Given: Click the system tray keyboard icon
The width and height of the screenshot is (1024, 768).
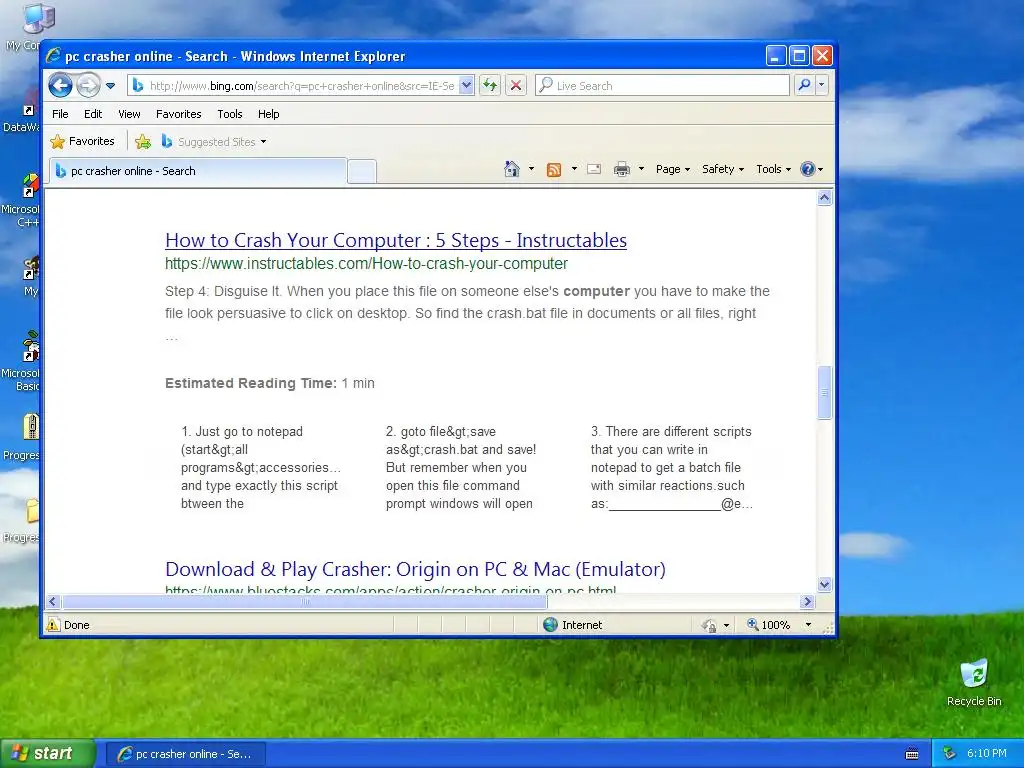Looking at the screenshot, I should point(912,754).
